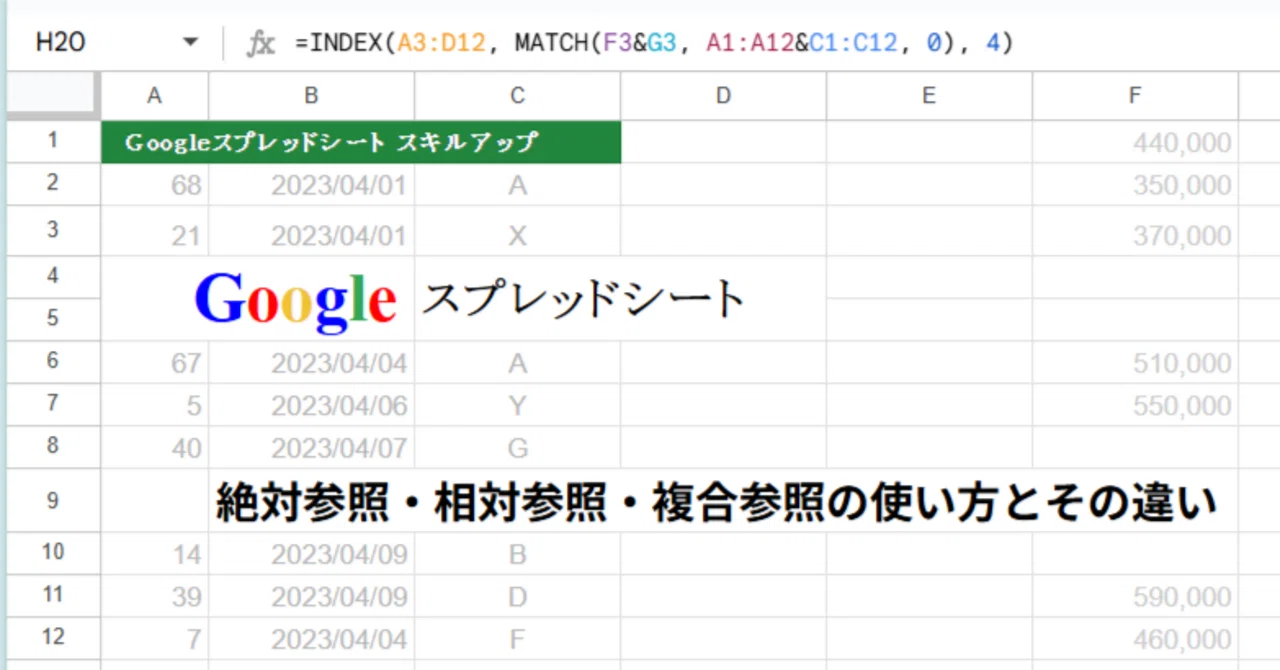This screenshot has height=670, width=1280.
Task: Click the cell containing letter G
Action: pos(517,448)
